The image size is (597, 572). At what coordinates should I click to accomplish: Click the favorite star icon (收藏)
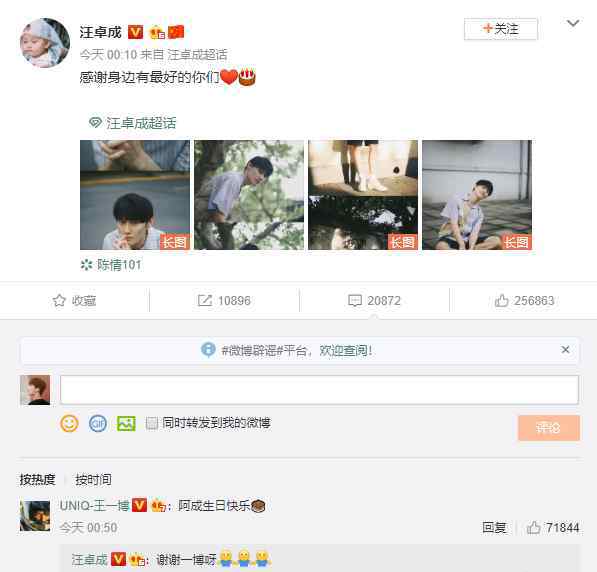click(x=59, y=300)
